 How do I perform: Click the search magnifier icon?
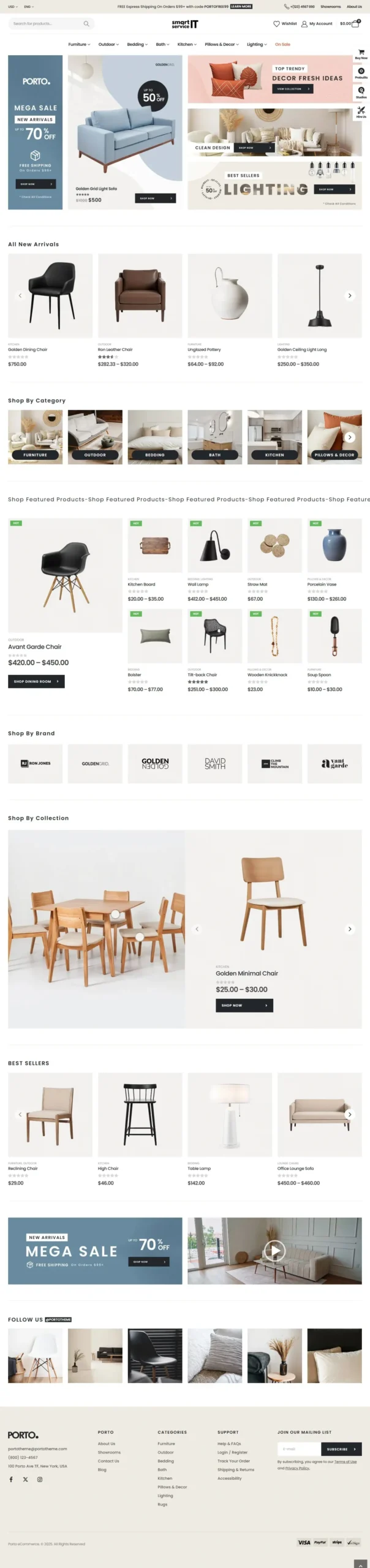pos(86,24)
